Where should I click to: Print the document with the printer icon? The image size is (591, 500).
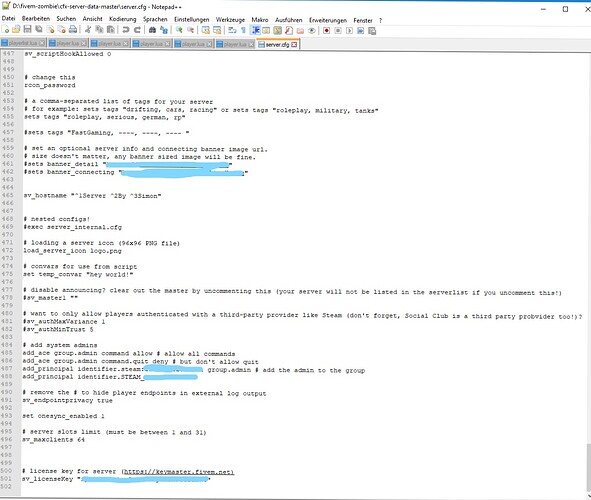coord(73,30)
